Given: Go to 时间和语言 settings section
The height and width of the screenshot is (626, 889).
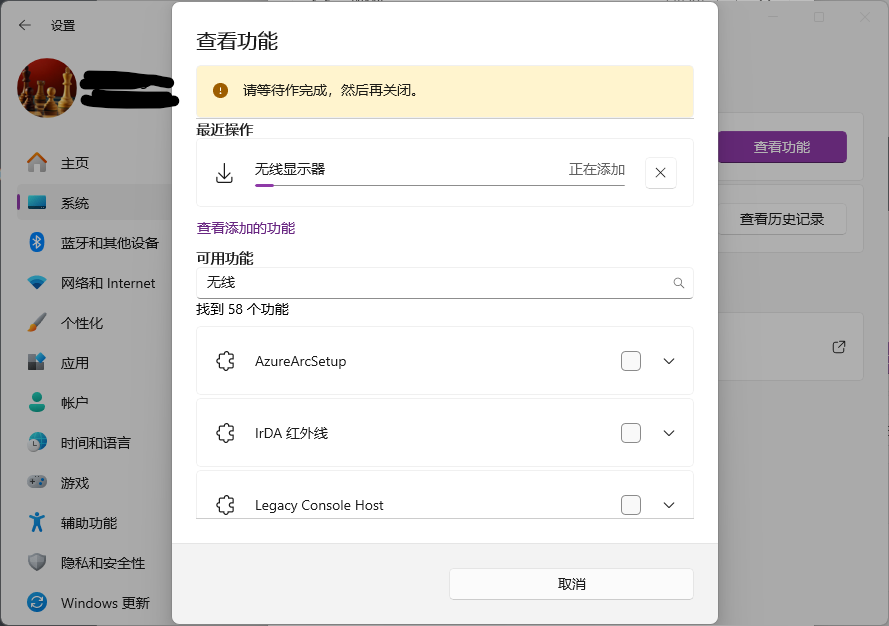Looking at the screenshot, I should pyautogui.click(x=95, y=443).
